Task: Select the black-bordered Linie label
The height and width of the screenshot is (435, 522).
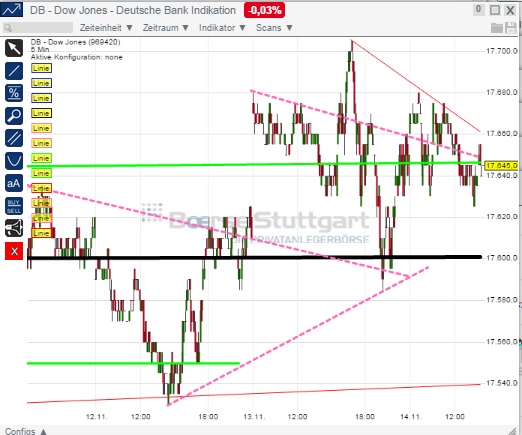Action: click(x=41, y=113)
